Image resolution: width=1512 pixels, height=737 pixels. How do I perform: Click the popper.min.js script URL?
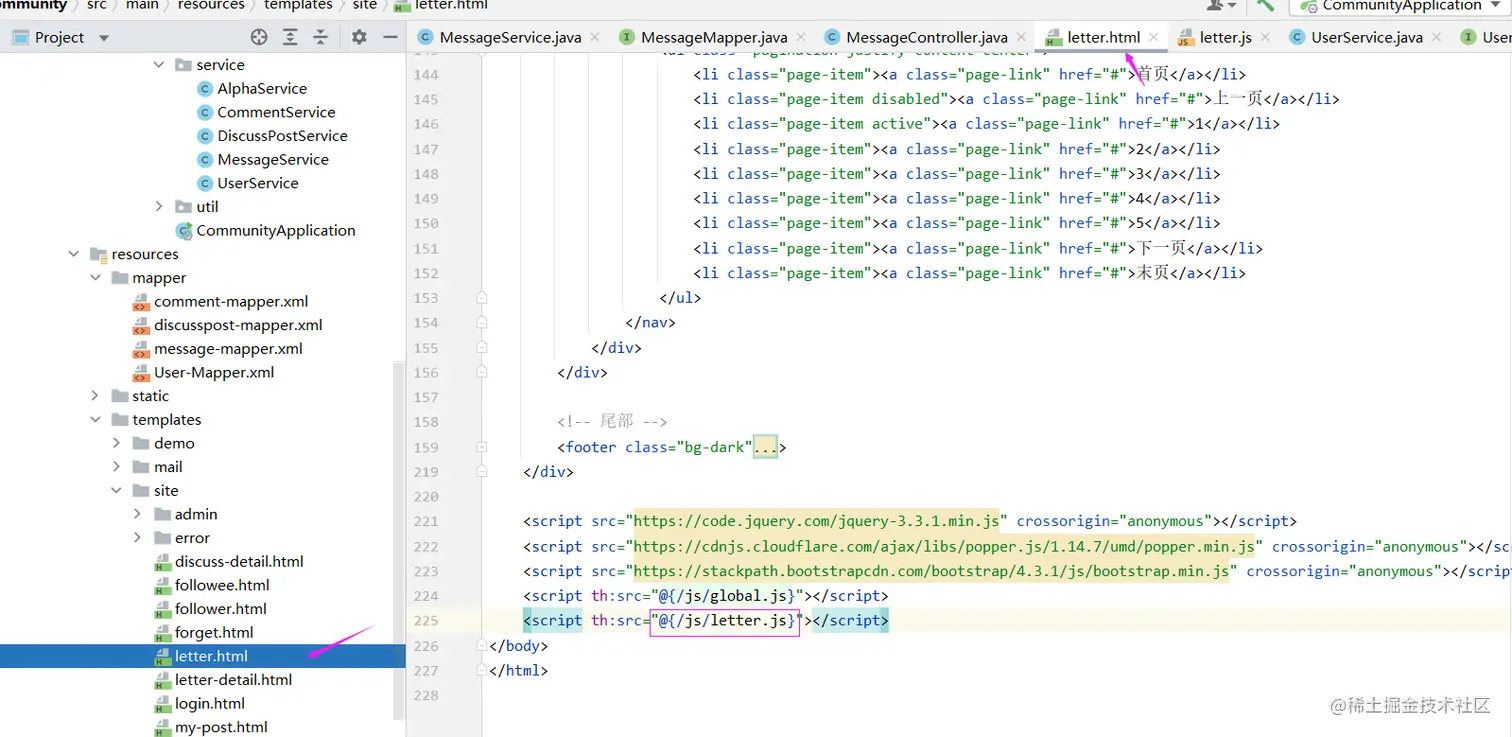coord(944,546)
